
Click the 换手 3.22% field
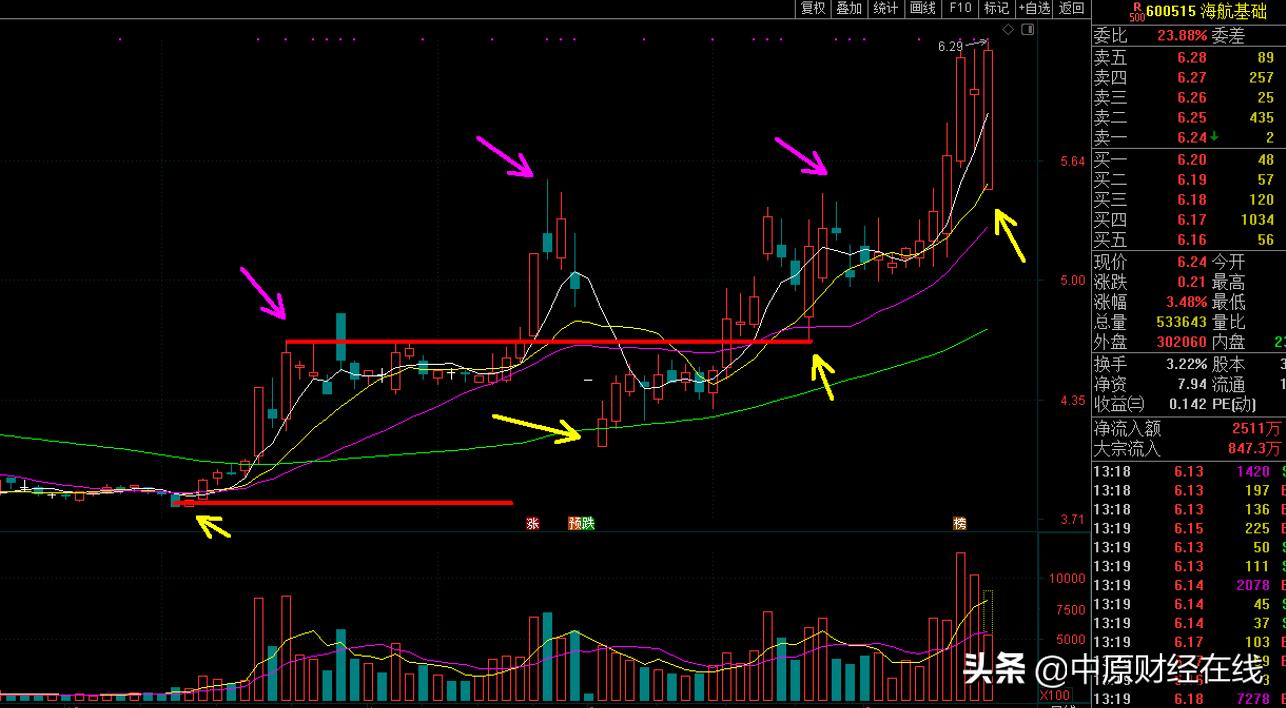(1150, 364)
